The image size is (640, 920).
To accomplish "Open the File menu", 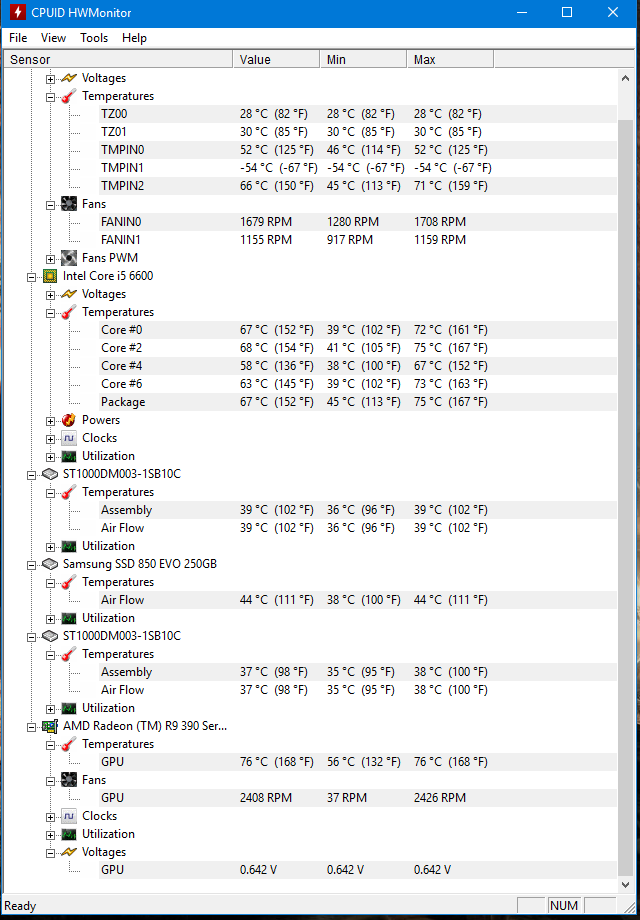I will [18, 38].
